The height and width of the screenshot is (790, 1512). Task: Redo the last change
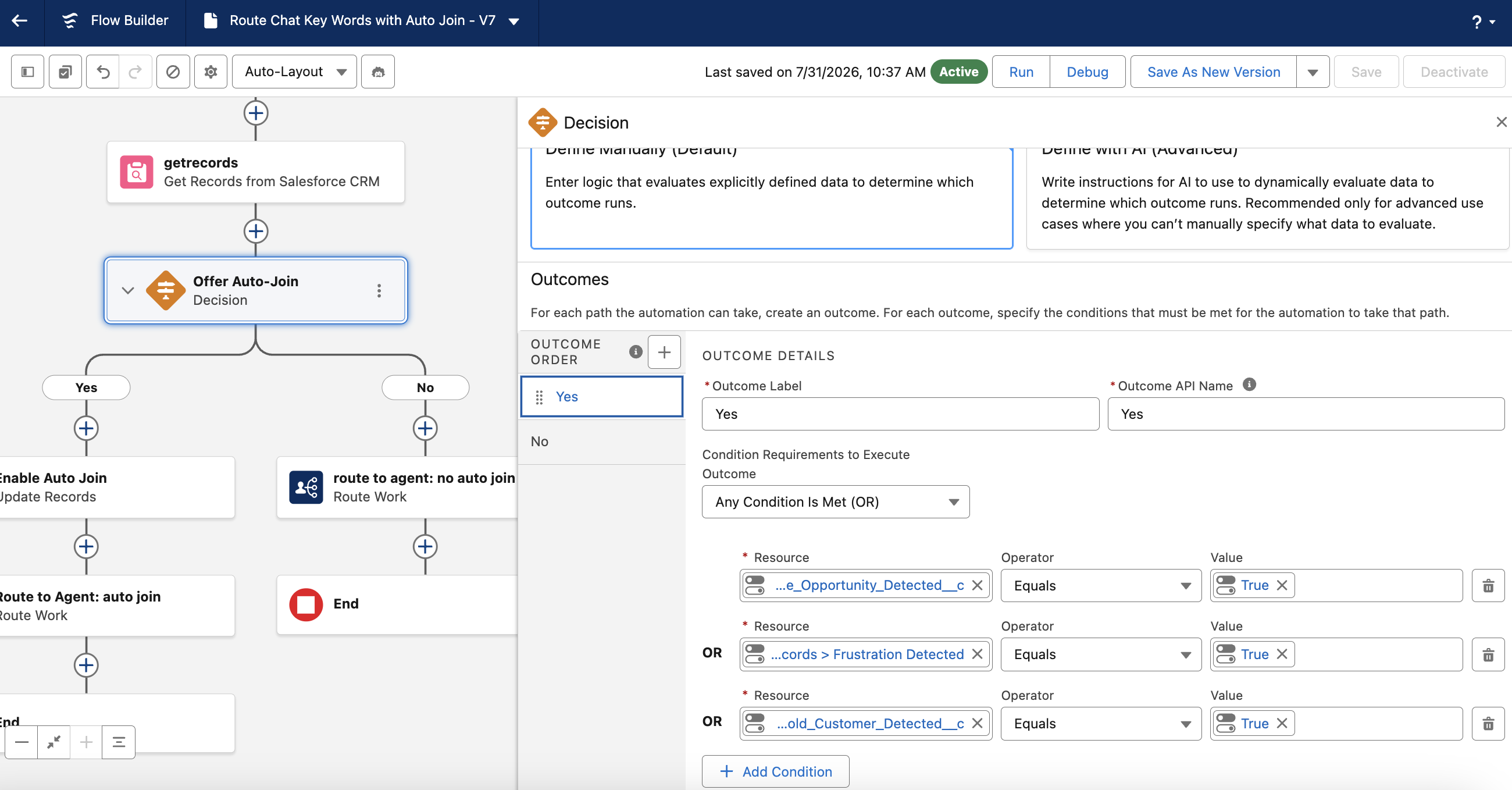click(135, 72)
